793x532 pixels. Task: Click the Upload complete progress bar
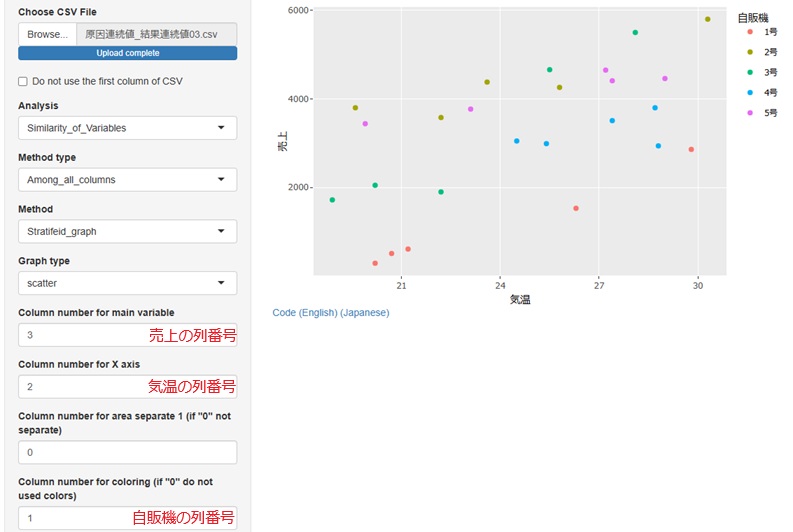click(x=127, y=53)
